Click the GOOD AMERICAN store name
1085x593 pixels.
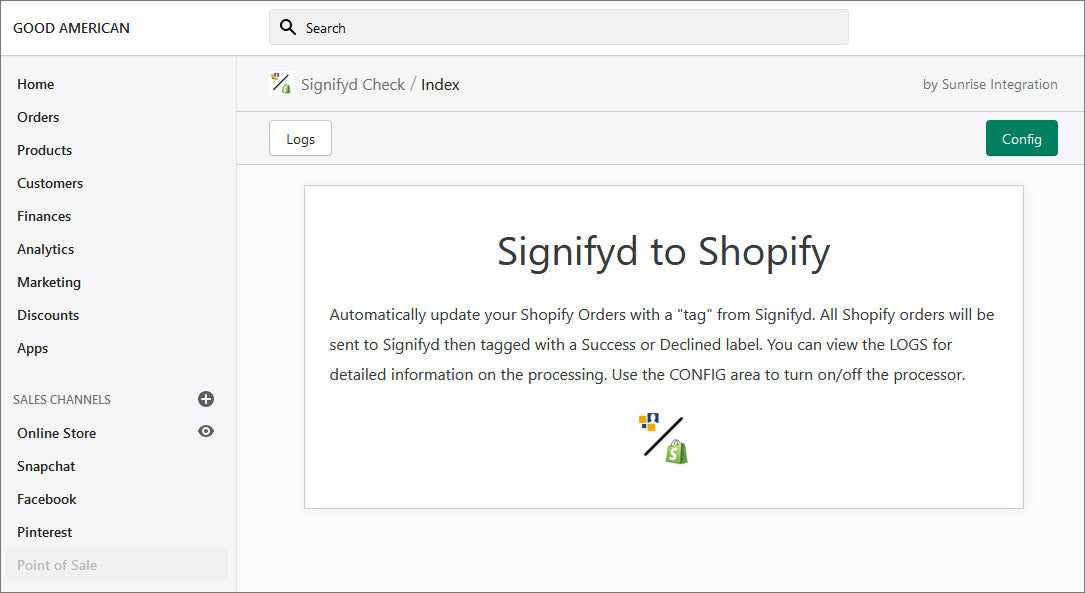click(x=71, y=28)
